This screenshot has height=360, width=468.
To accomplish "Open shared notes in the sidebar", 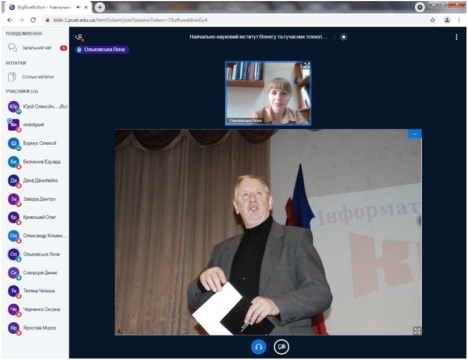I will pyautogui.click(x=36, y=77).
